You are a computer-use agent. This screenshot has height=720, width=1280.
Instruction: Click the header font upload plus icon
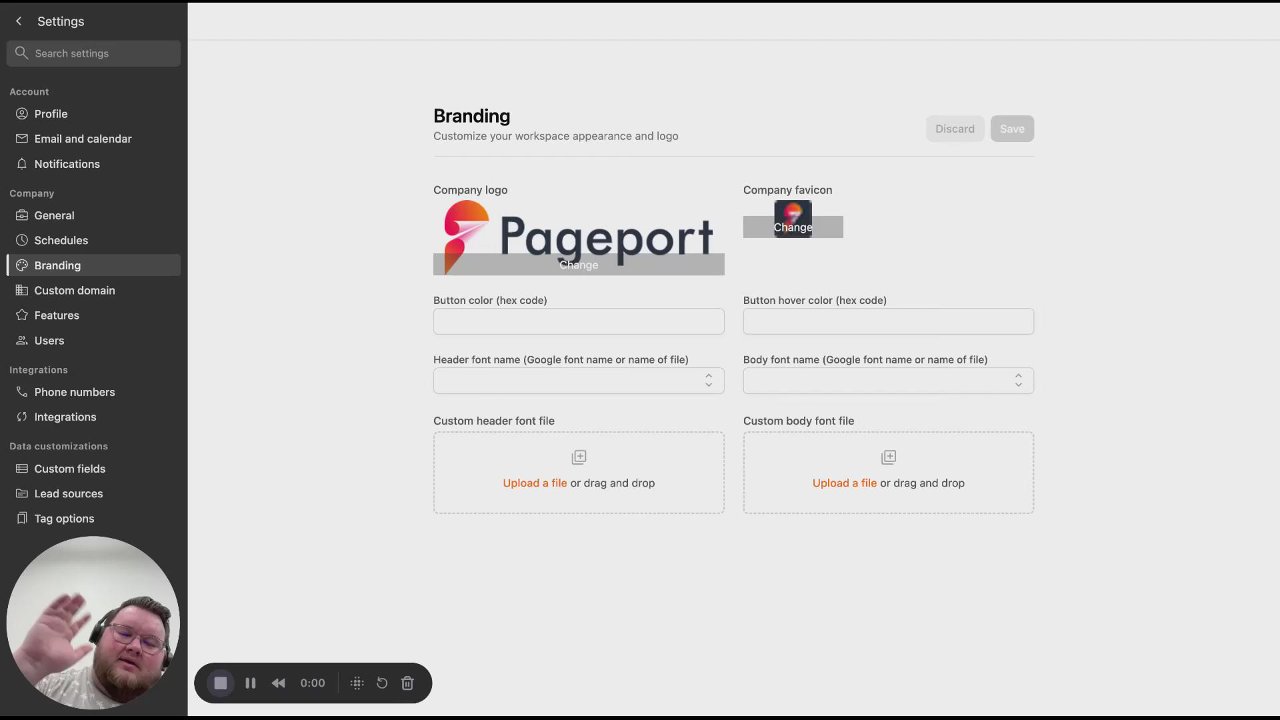point(579,457)
